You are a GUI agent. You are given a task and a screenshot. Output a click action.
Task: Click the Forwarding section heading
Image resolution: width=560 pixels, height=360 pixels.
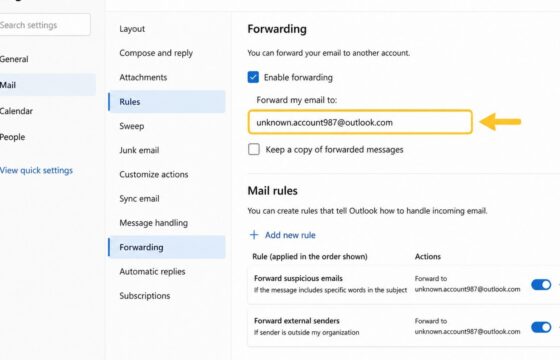(x=277, y=29)
